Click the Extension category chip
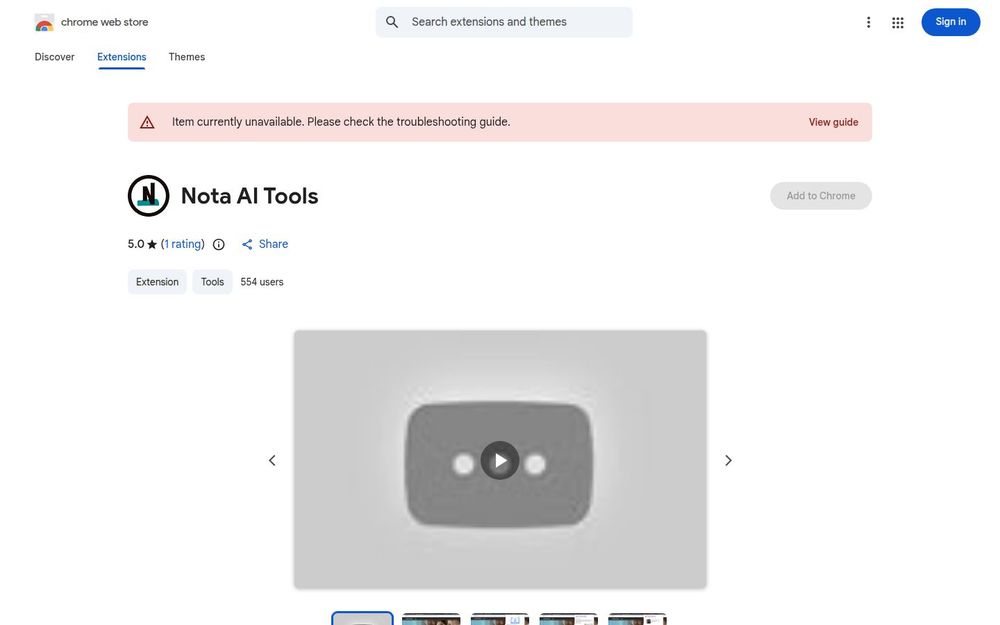1000x625 pixels. pyautogui.click(x=157, y=282)
